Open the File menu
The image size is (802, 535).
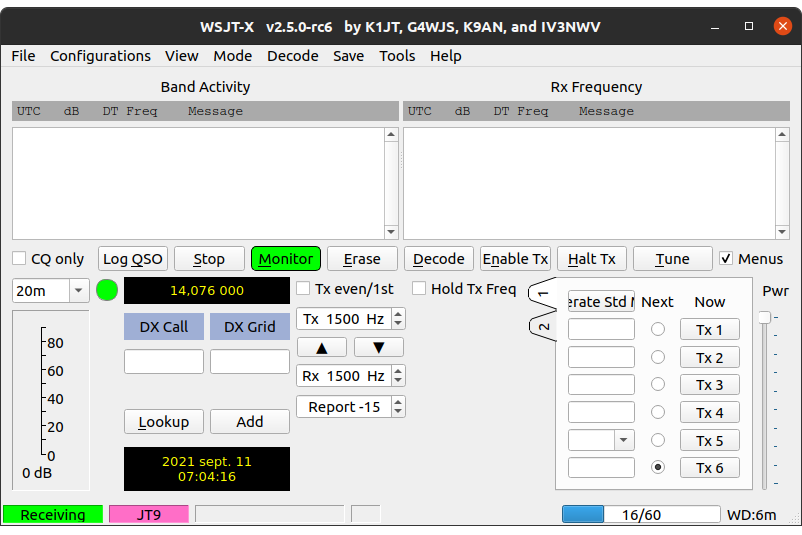coord(24,56)
